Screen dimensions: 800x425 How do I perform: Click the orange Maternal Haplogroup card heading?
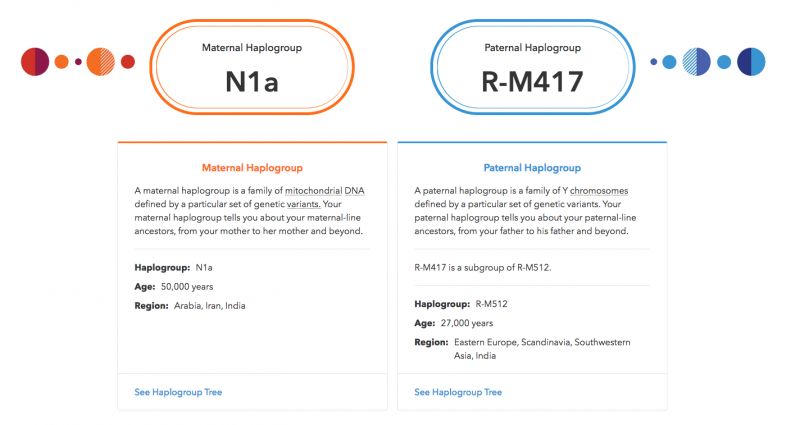(252, 168)
